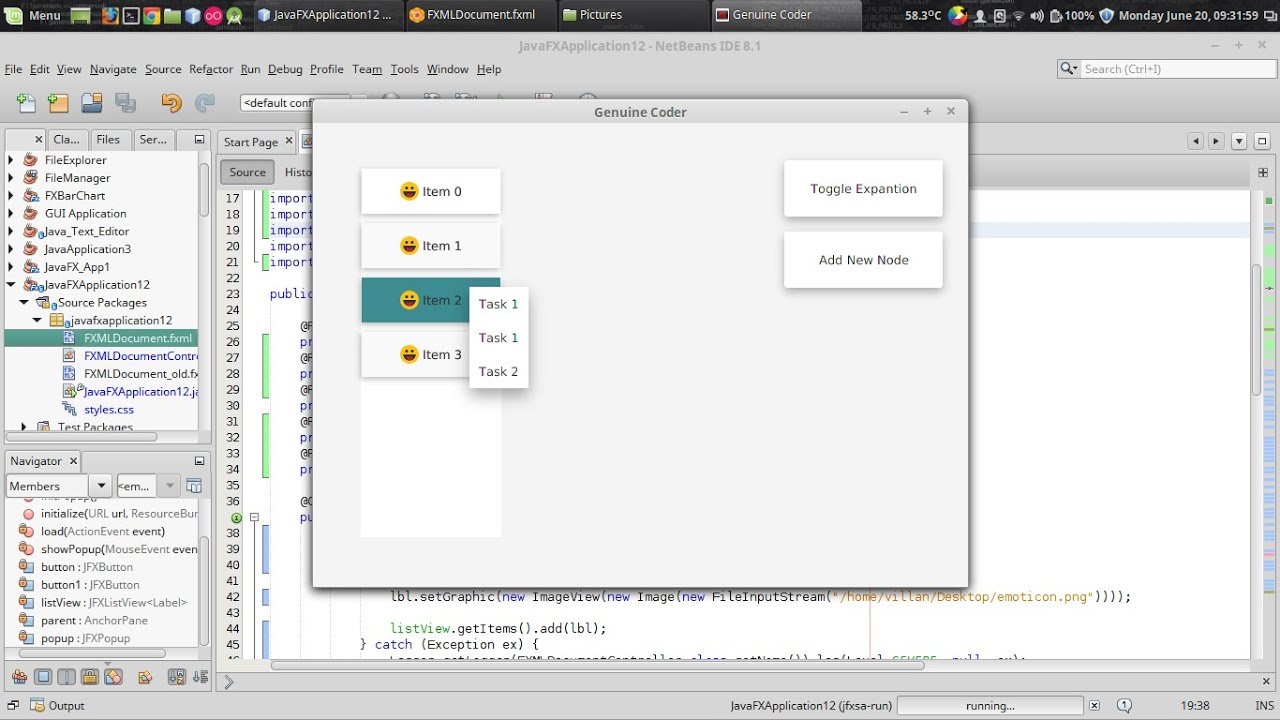Click the running progress bar
The height and width of the screenshot is (720, 1280).
(x=989, y=705)
